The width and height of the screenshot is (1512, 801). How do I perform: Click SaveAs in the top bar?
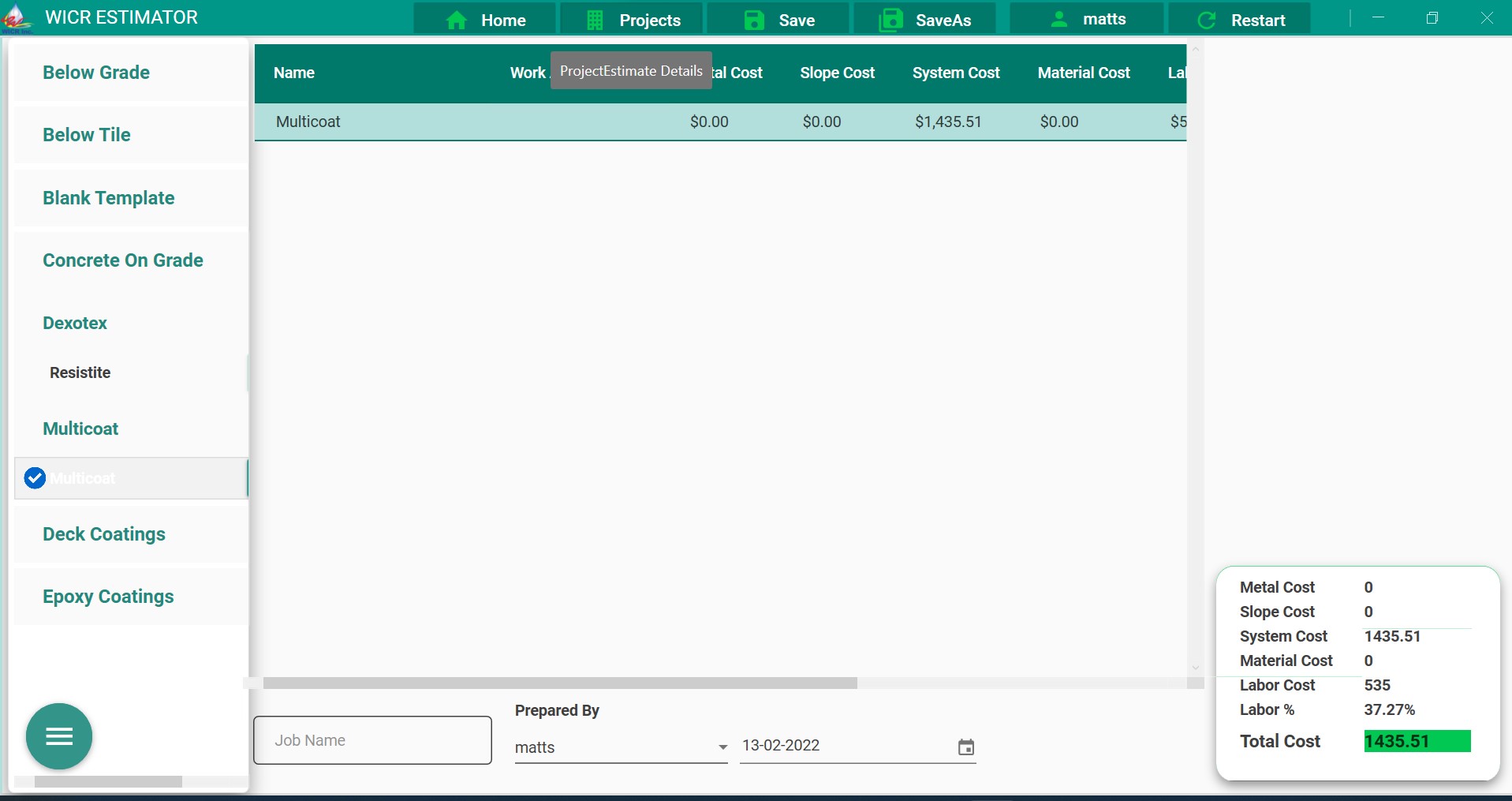[x=925, y=20]
